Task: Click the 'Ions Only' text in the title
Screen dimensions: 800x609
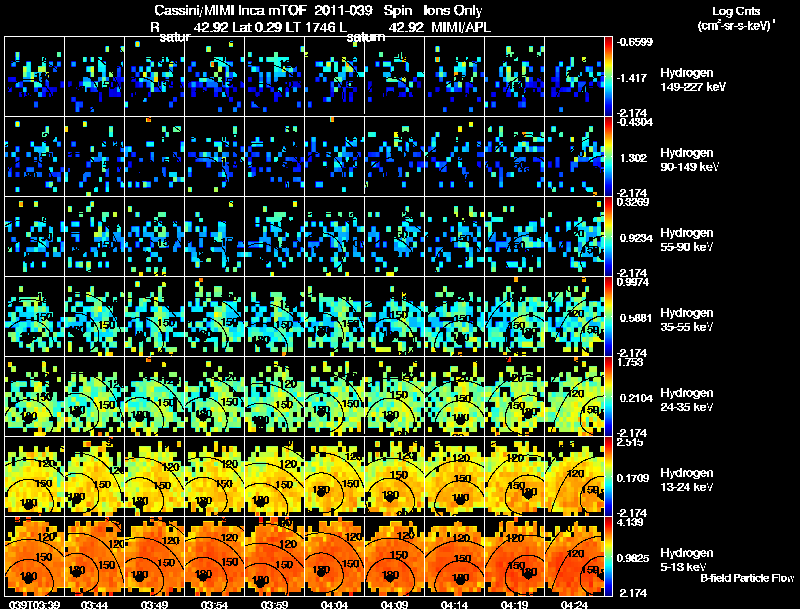Action: coord(453,10)
